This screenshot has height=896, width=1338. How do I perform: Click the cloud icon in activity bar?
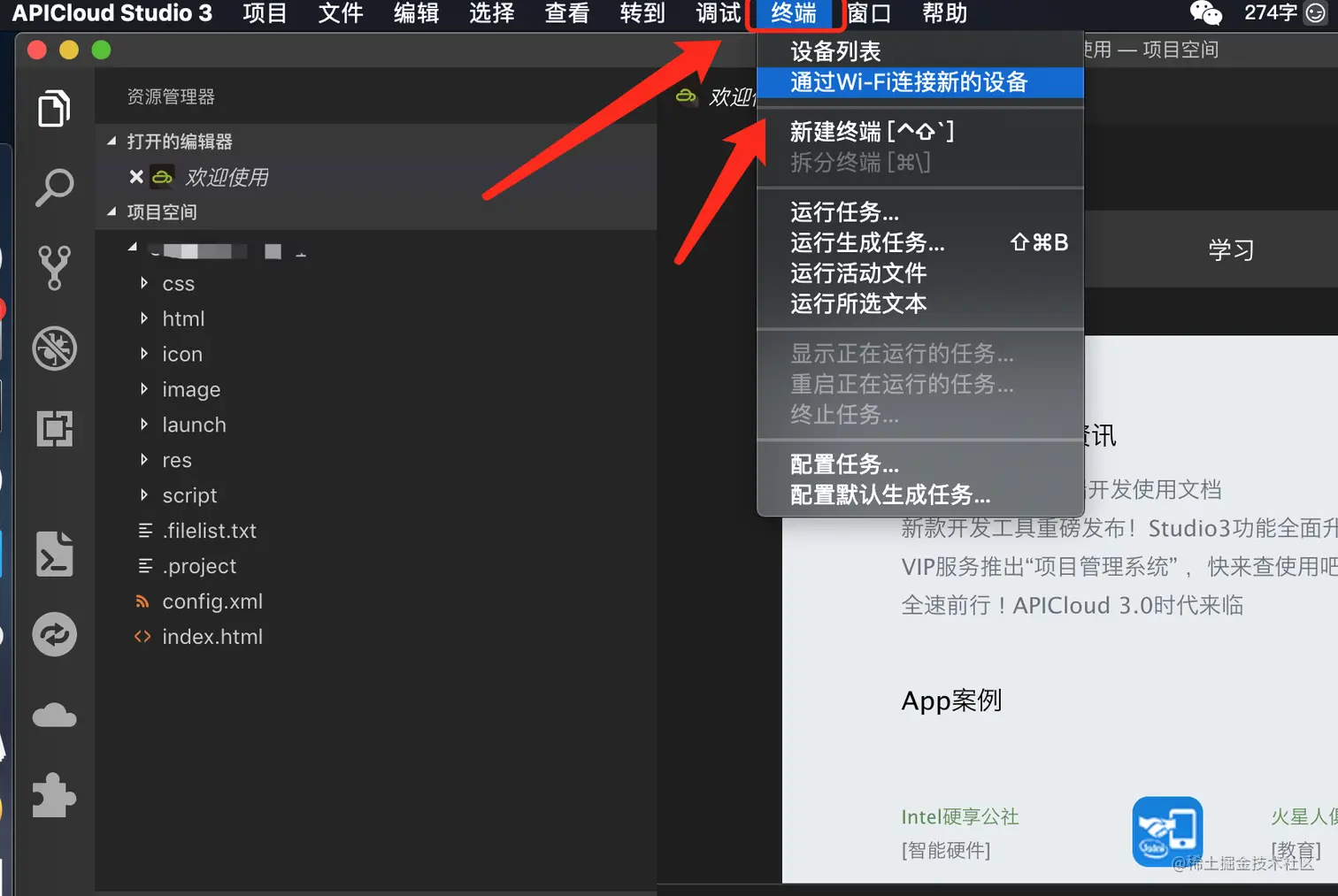(54, 715)
